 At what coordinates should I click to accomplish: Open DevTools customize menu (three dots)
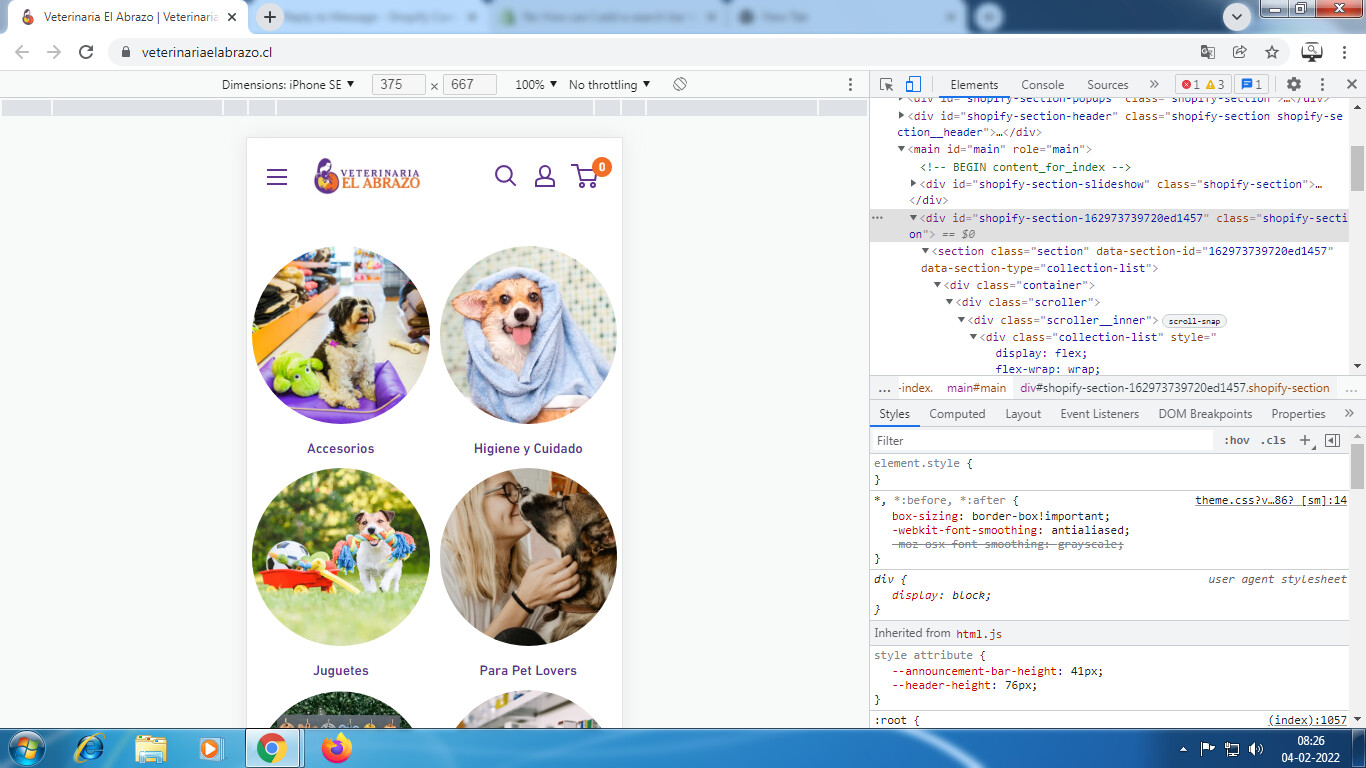tap(1322, 85)
